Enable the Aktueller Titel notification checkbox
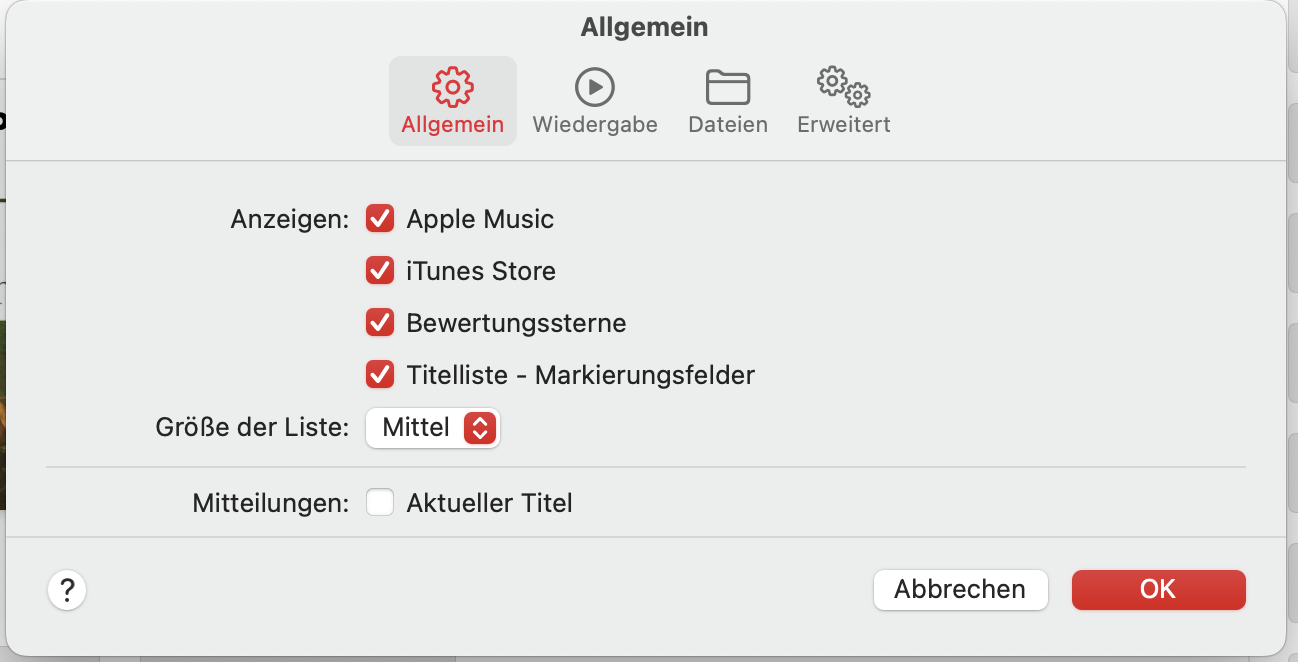This screenshot has height=662, width=1298. click(380, 502)
